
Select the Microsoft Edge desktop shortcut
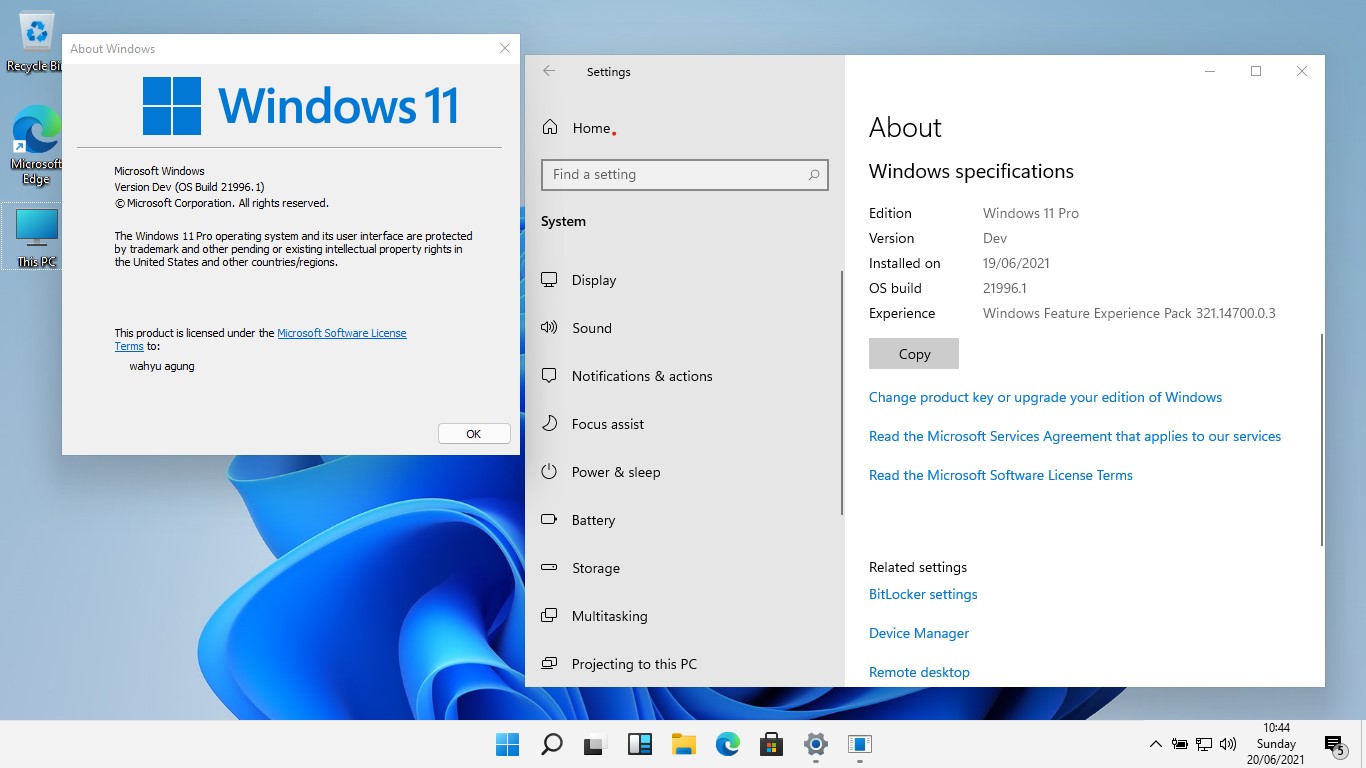[36, 146]
